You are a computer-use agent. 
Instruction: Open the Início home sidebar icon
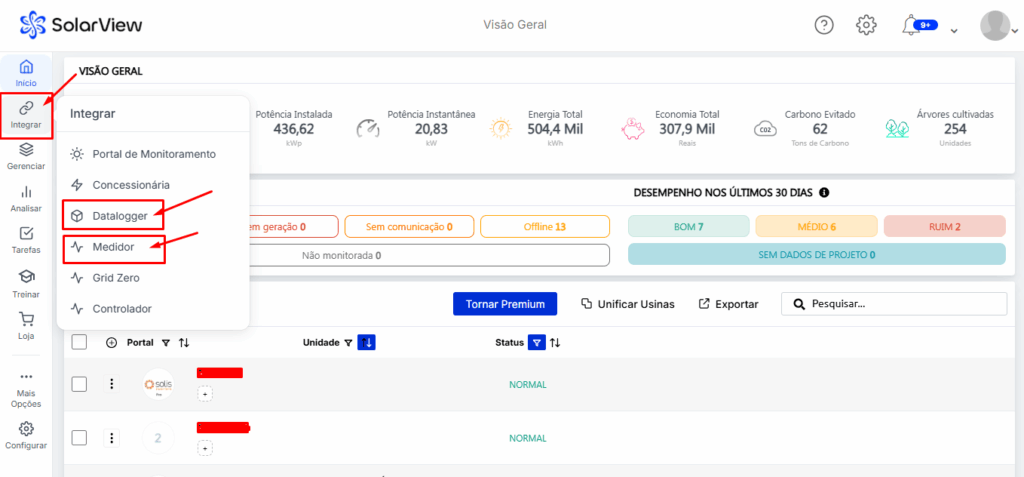pyautogui.click(x=26, y=72)
